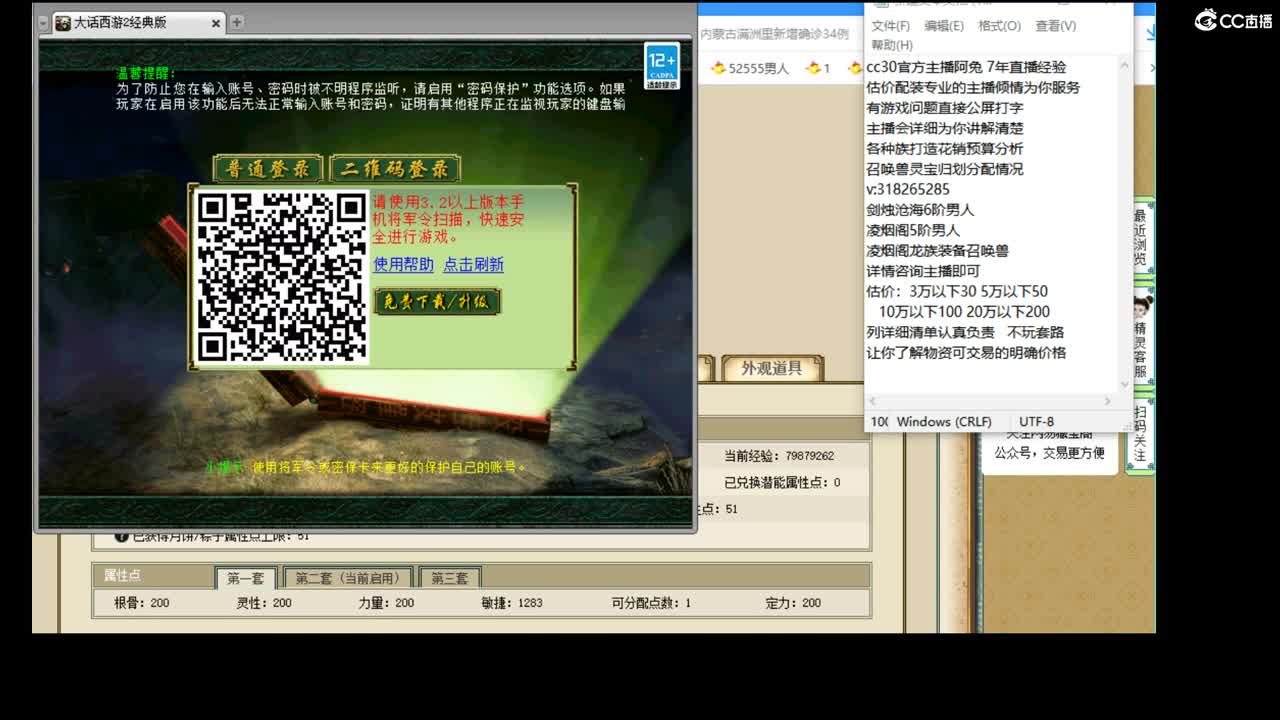Viewport: 1280px width, 720px height.
Task: Click the login QR code image
Action: point(282,277)
